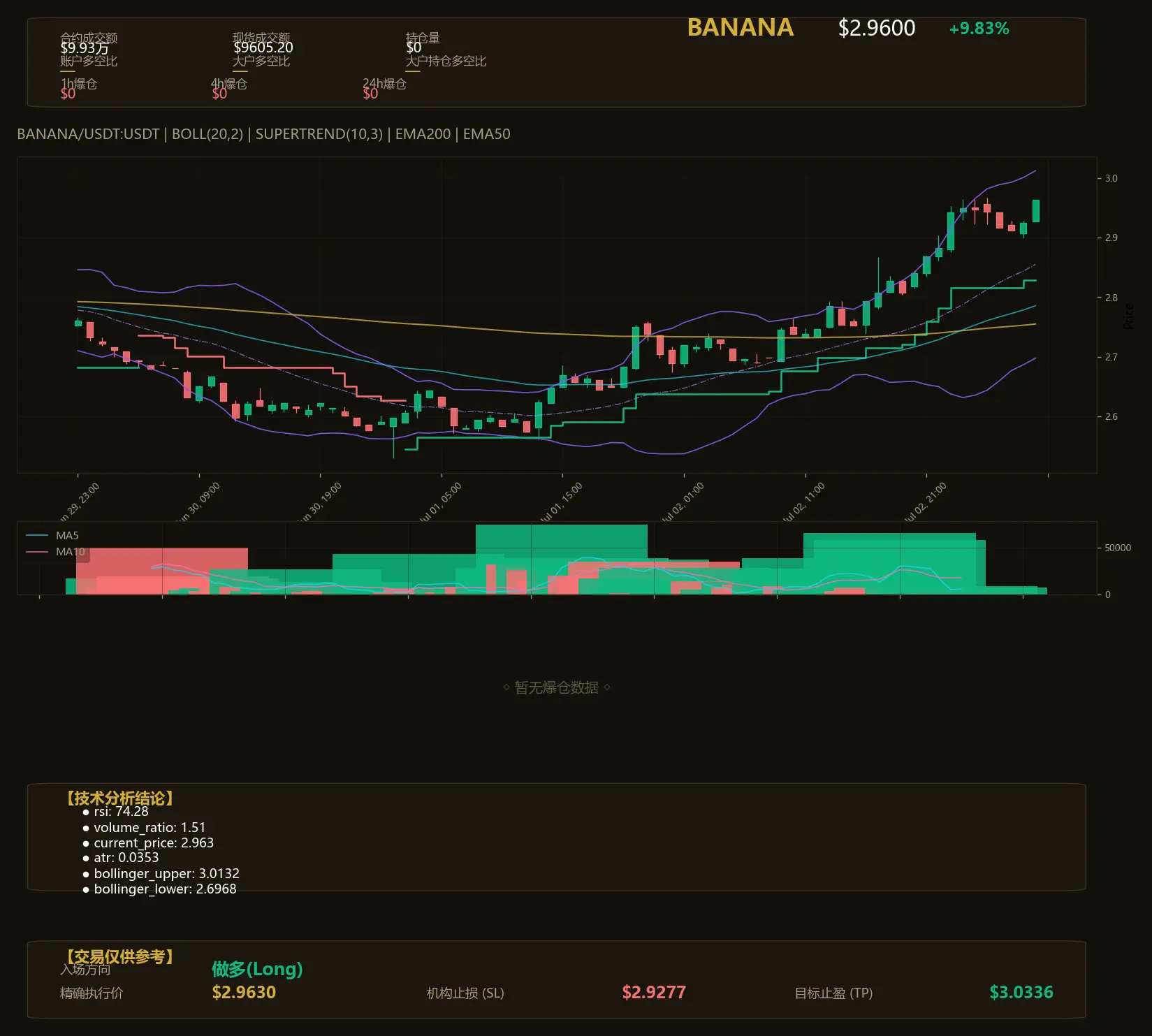Click the 2.8 price axis label
The width and height of the screenshot is (1152, 1036).
pyautogui.click(x=1111, y=298)
